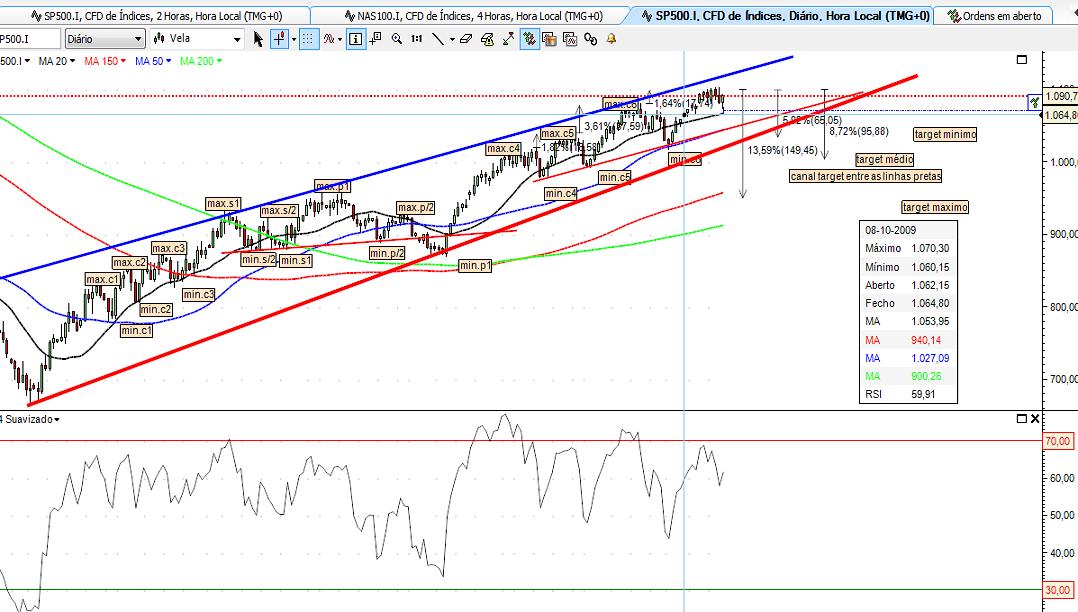Click the SP500.I symbol input field
1078x612 pixels.
[30, 39]
